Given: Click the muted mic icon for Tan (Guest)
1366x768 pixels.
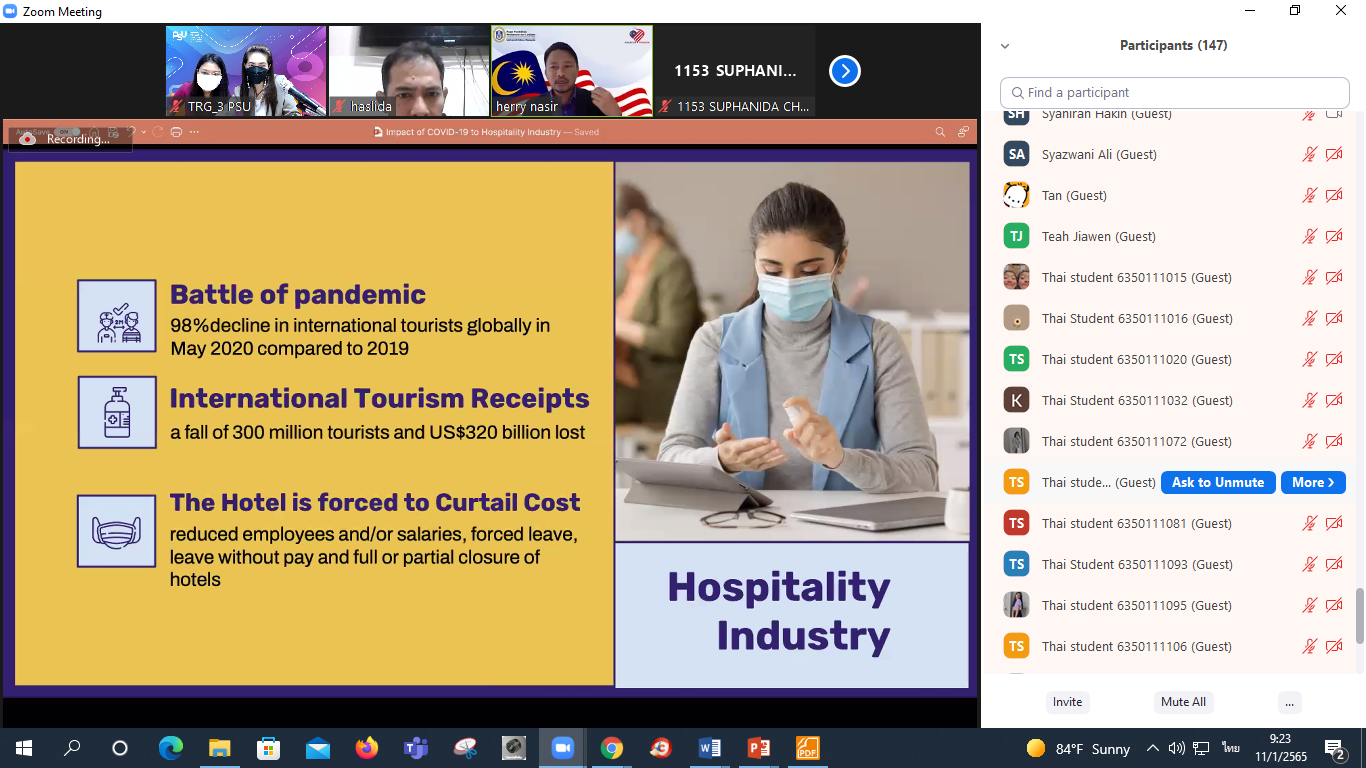Looking at the screenshot, I should [1309, 195].
